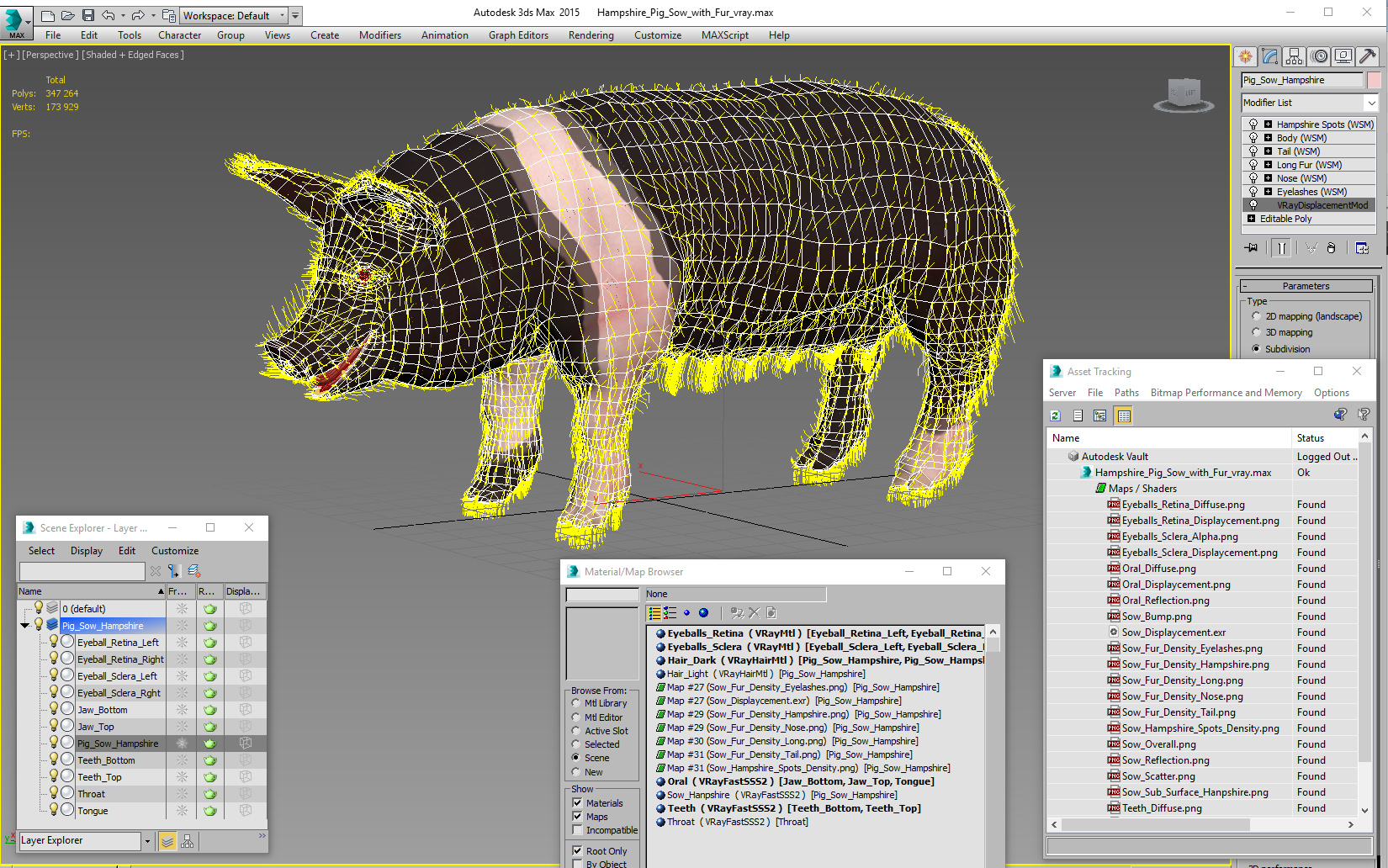This screenshot has width=1388, height=868.
Task: Click the [Shaded + Edged Faces] viewport label
Action: coord(133,55)
